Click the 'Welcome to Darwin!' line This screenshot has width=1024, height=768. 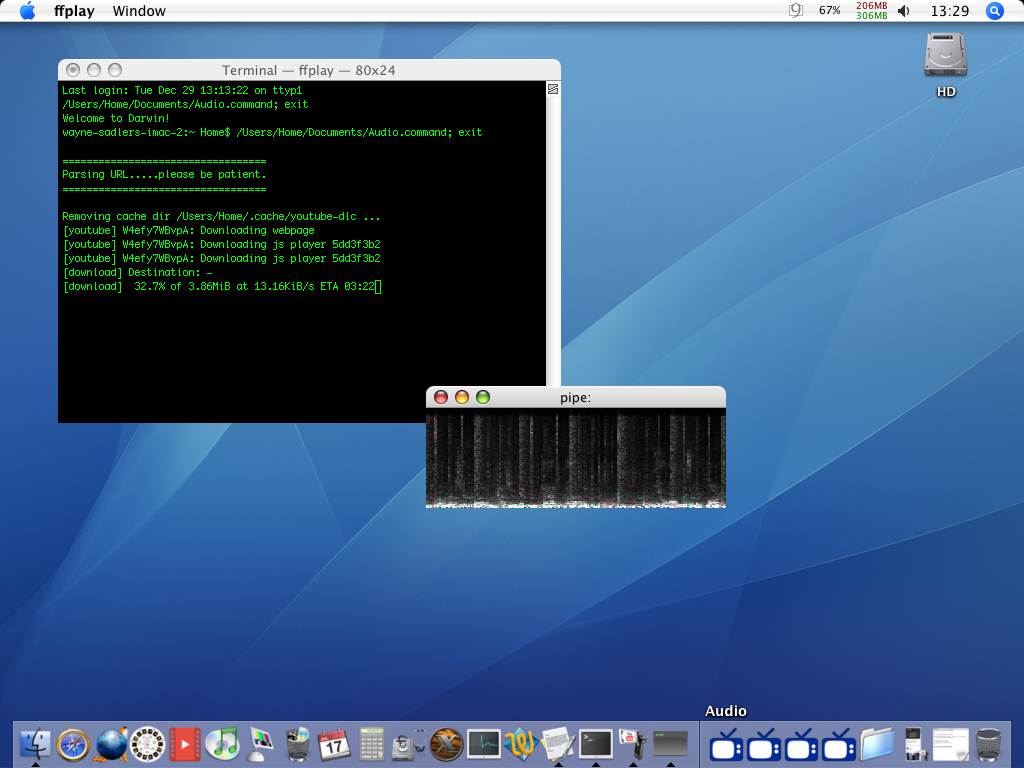(x=116, y=118)
